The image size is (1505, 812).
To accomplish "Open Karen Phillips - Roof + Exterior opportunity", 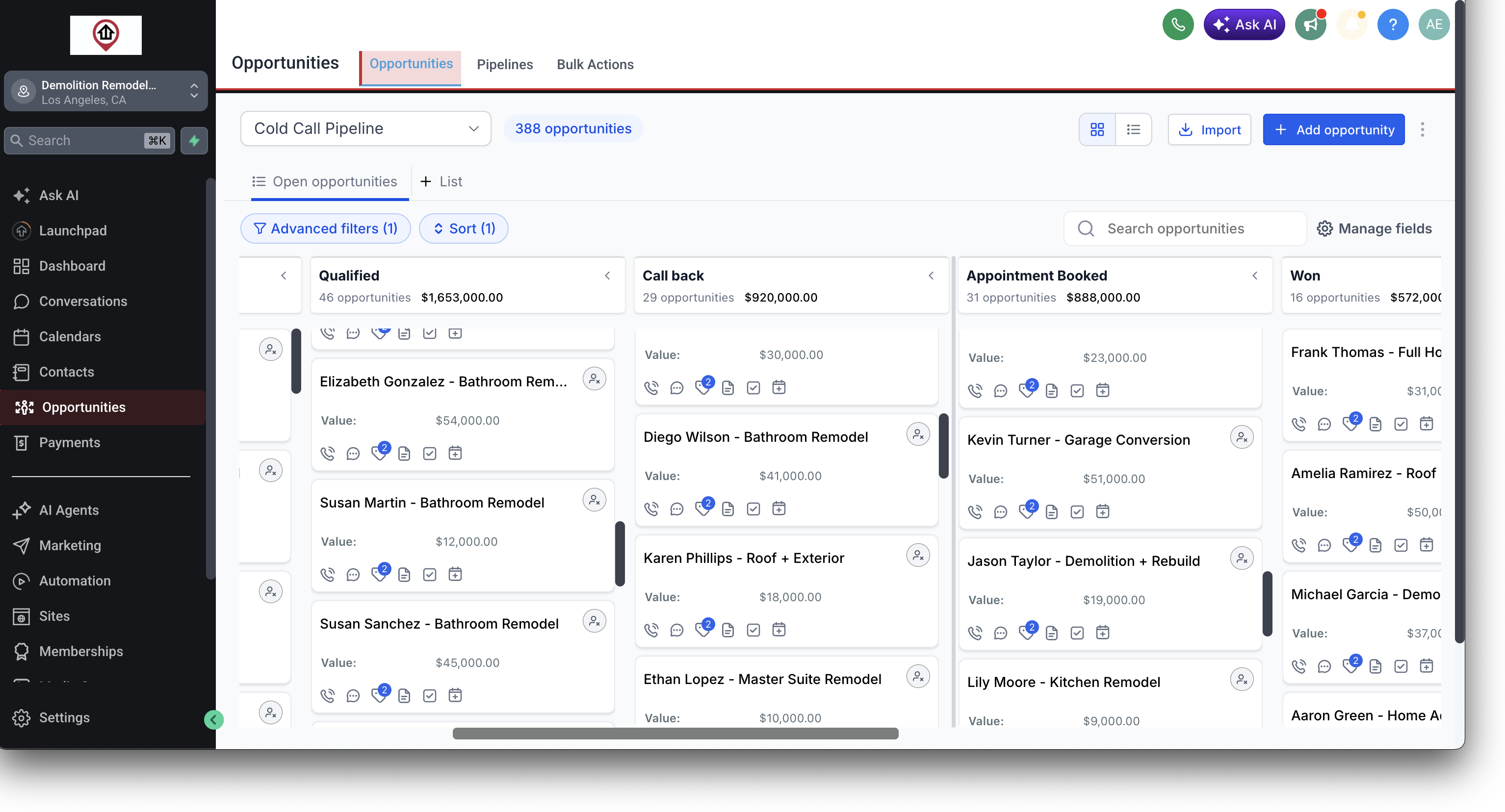I will (743, 558).
